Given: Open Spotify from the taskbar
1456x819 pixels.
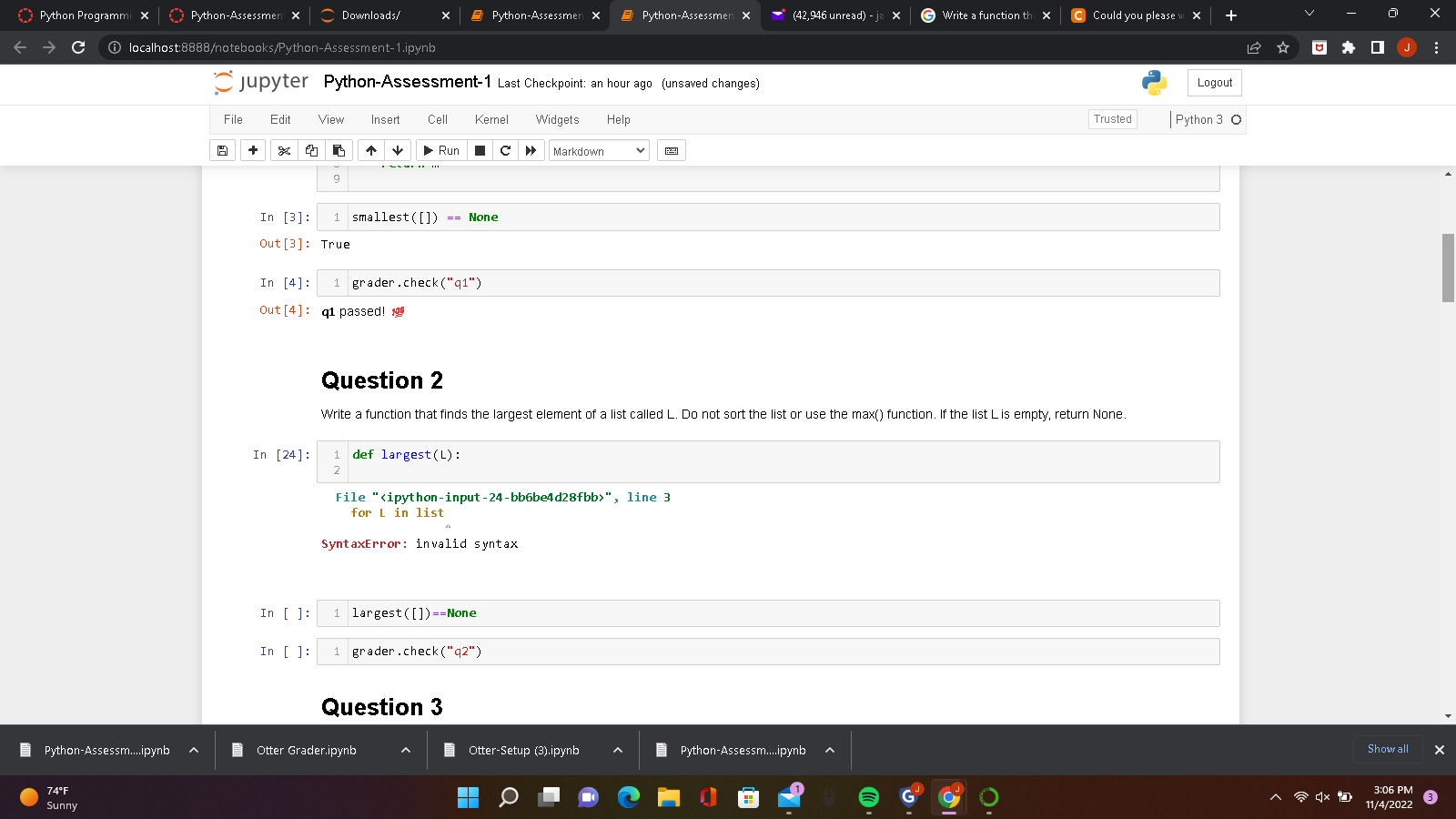Looking at the screenshot, I should [869, 797].
